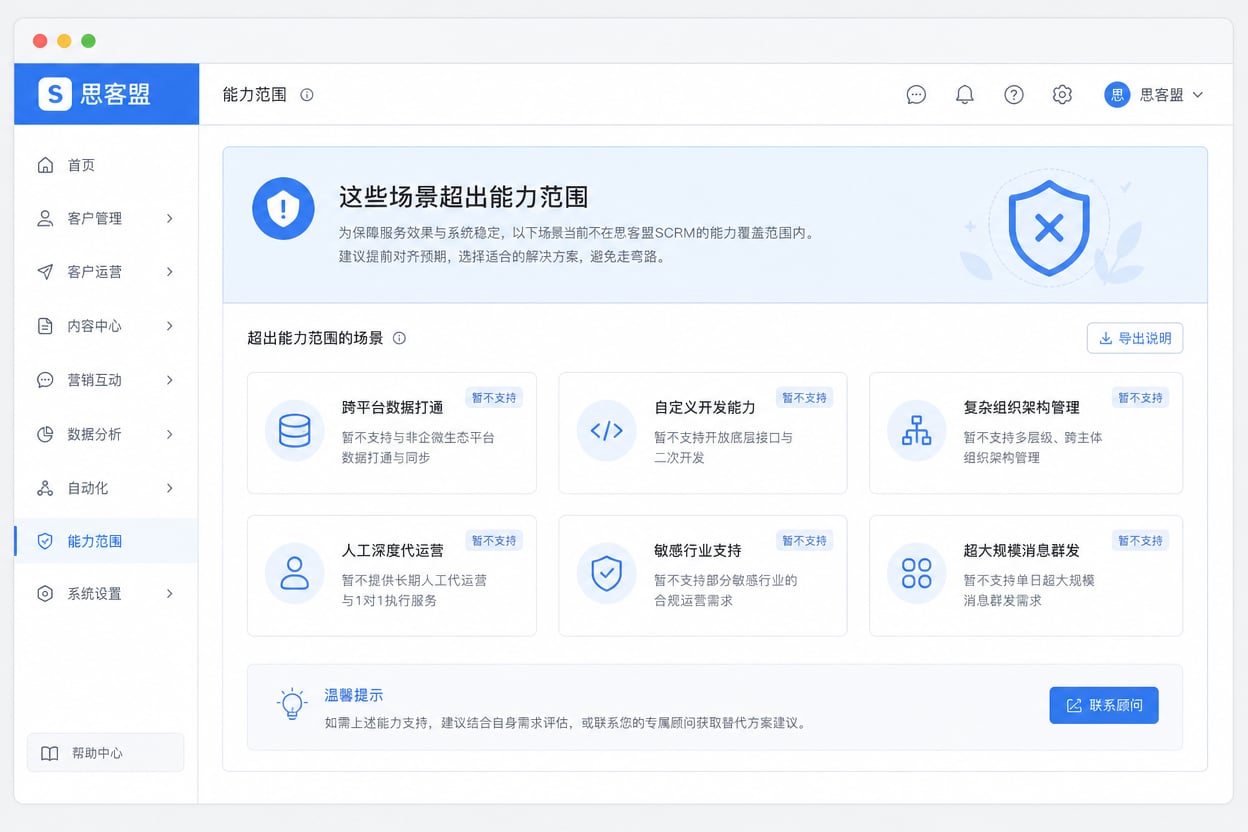The width and height of the screenshot is (1248, 832).
Task: Click the 导出说明 button
Action: click(1135, 338)
